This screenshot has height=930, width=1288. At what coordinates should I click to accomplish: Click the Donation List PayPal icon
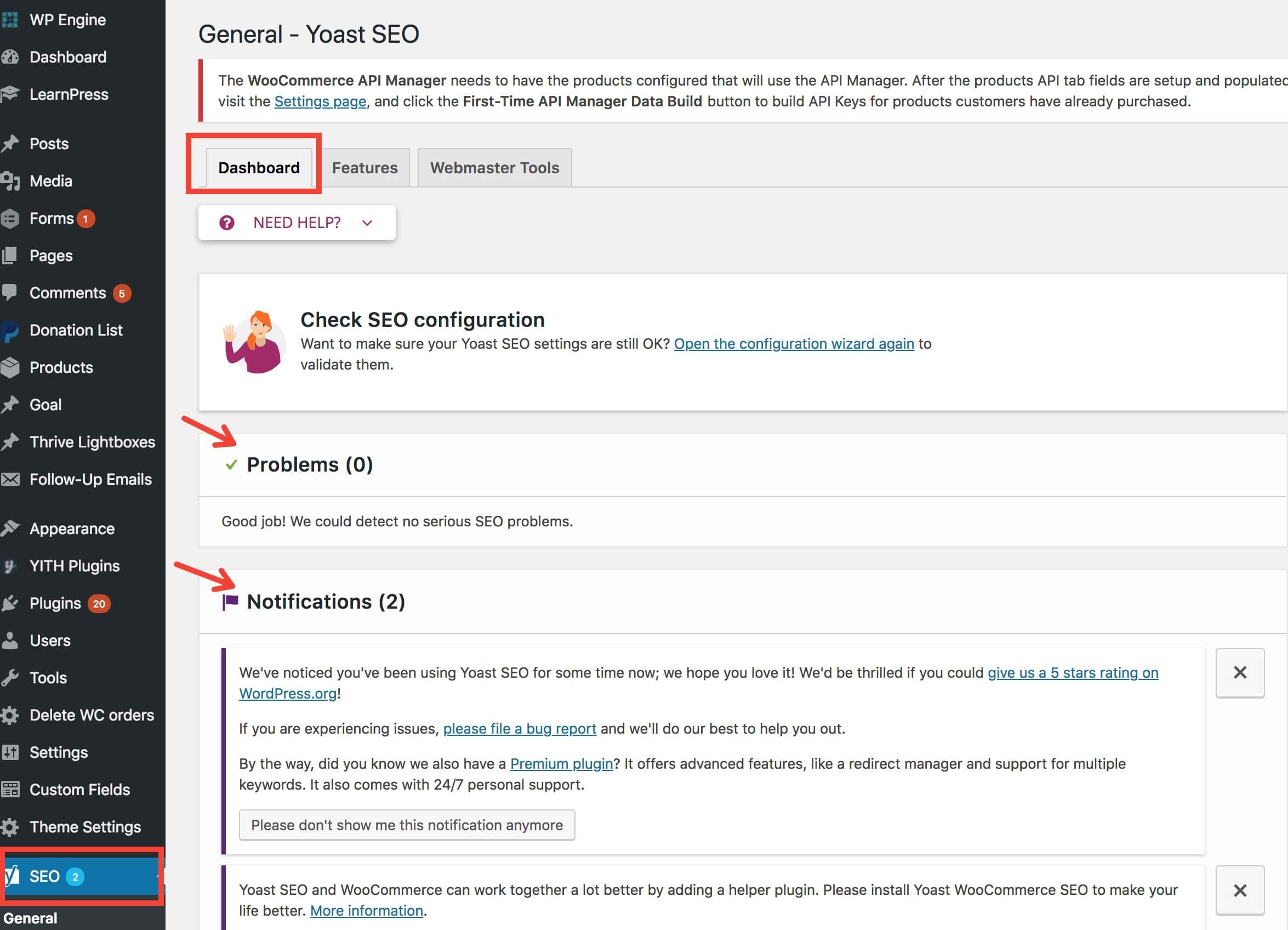[x=12, y=330]
